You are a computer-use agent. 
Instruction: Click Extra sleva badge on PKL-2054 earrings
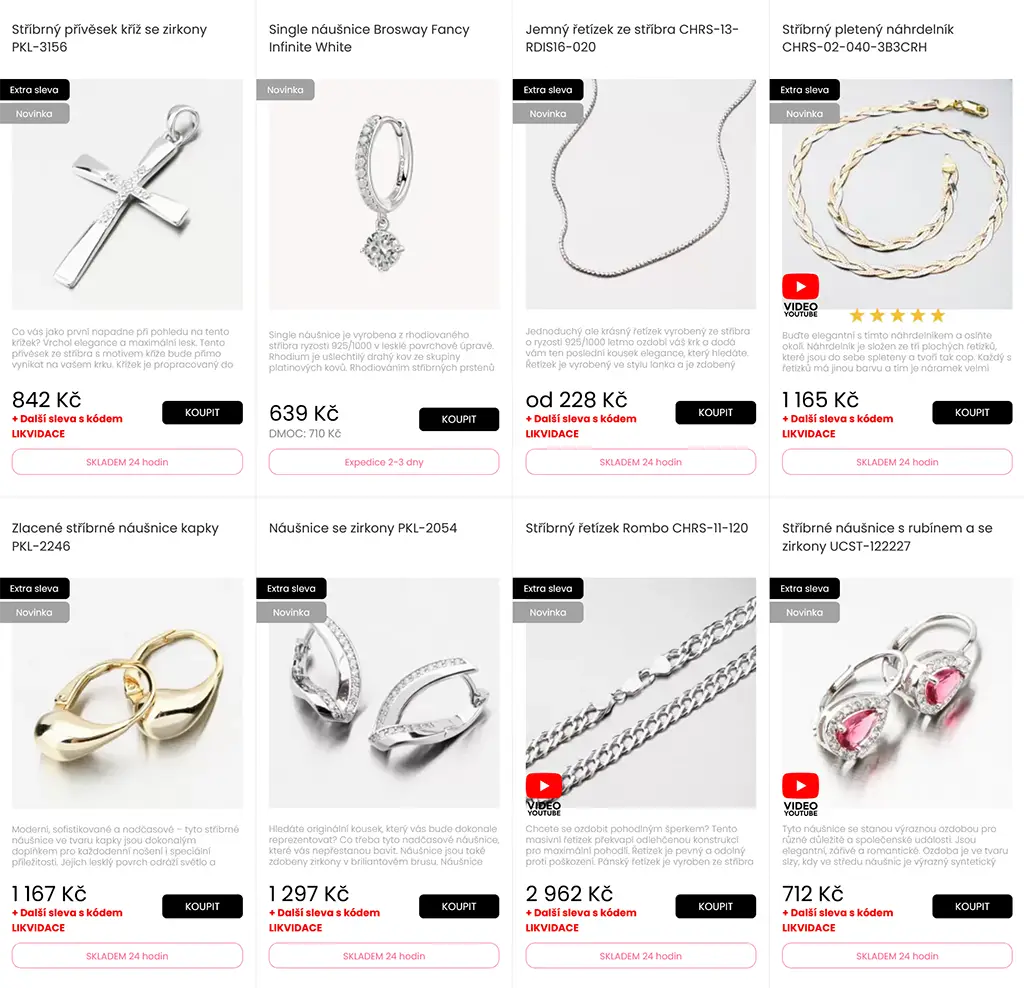click(x=291, y=588)
